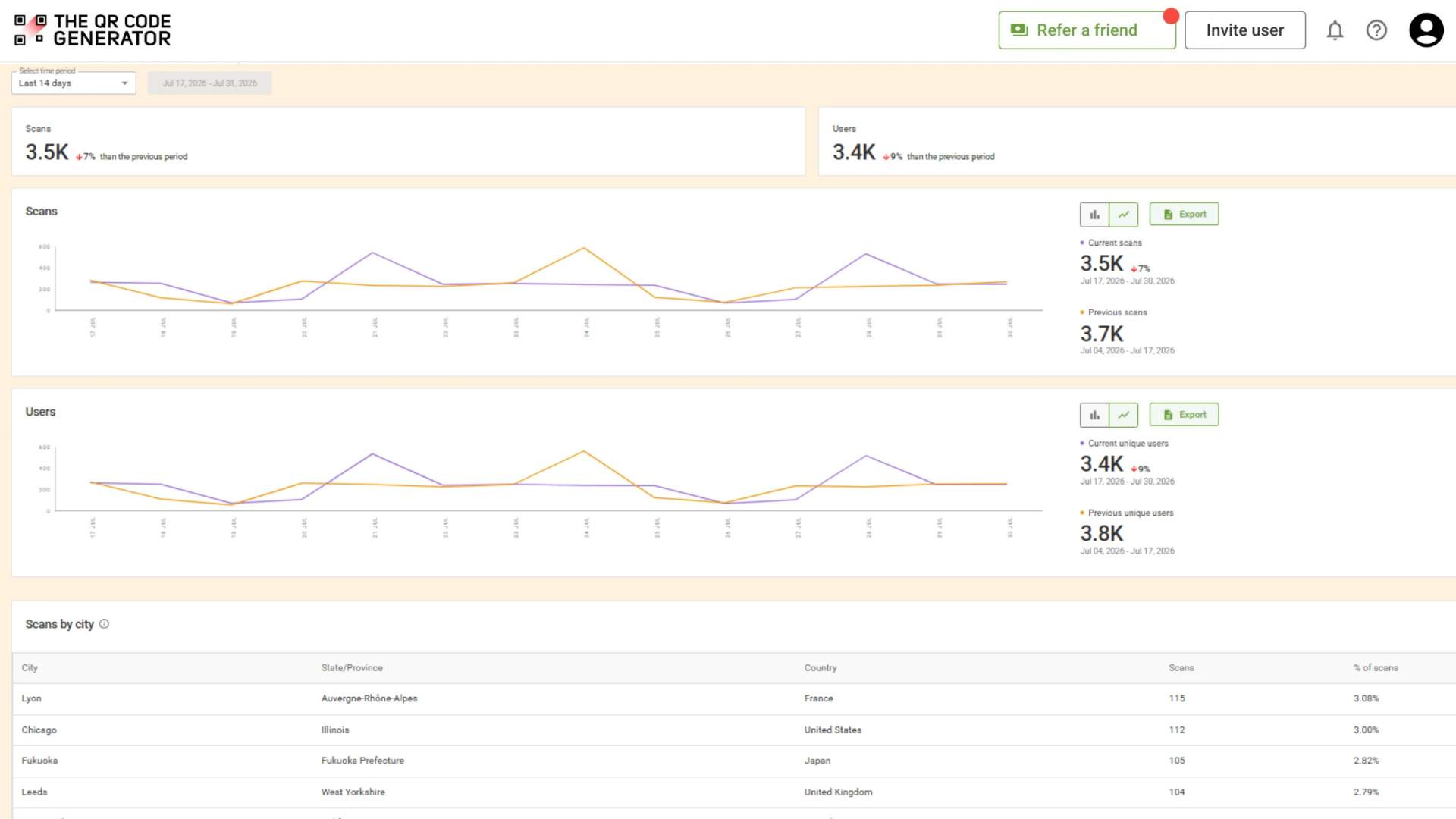Switch Users chart to bar view
The height and width of the screenshot is (819, 1456).
tap(1094, 415)
